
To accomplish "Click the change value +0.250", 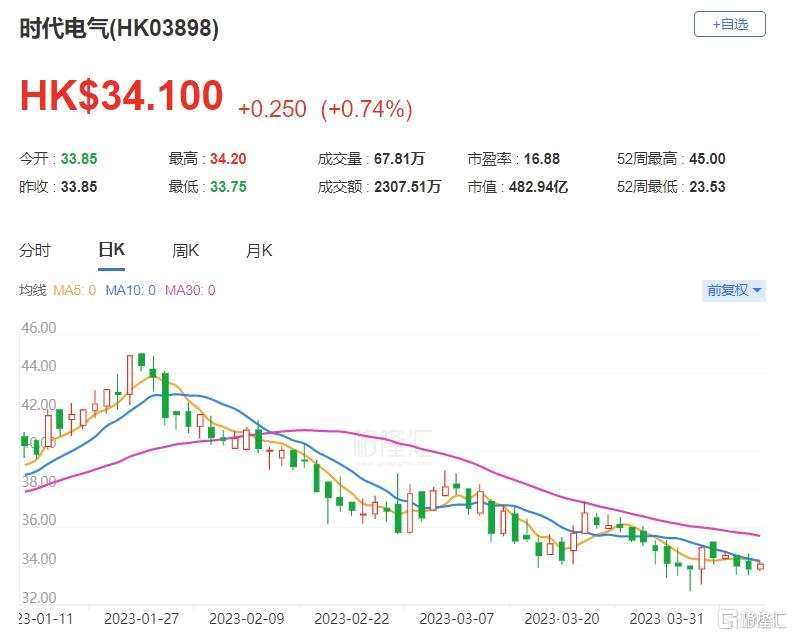I will click(x=272, y=109).
